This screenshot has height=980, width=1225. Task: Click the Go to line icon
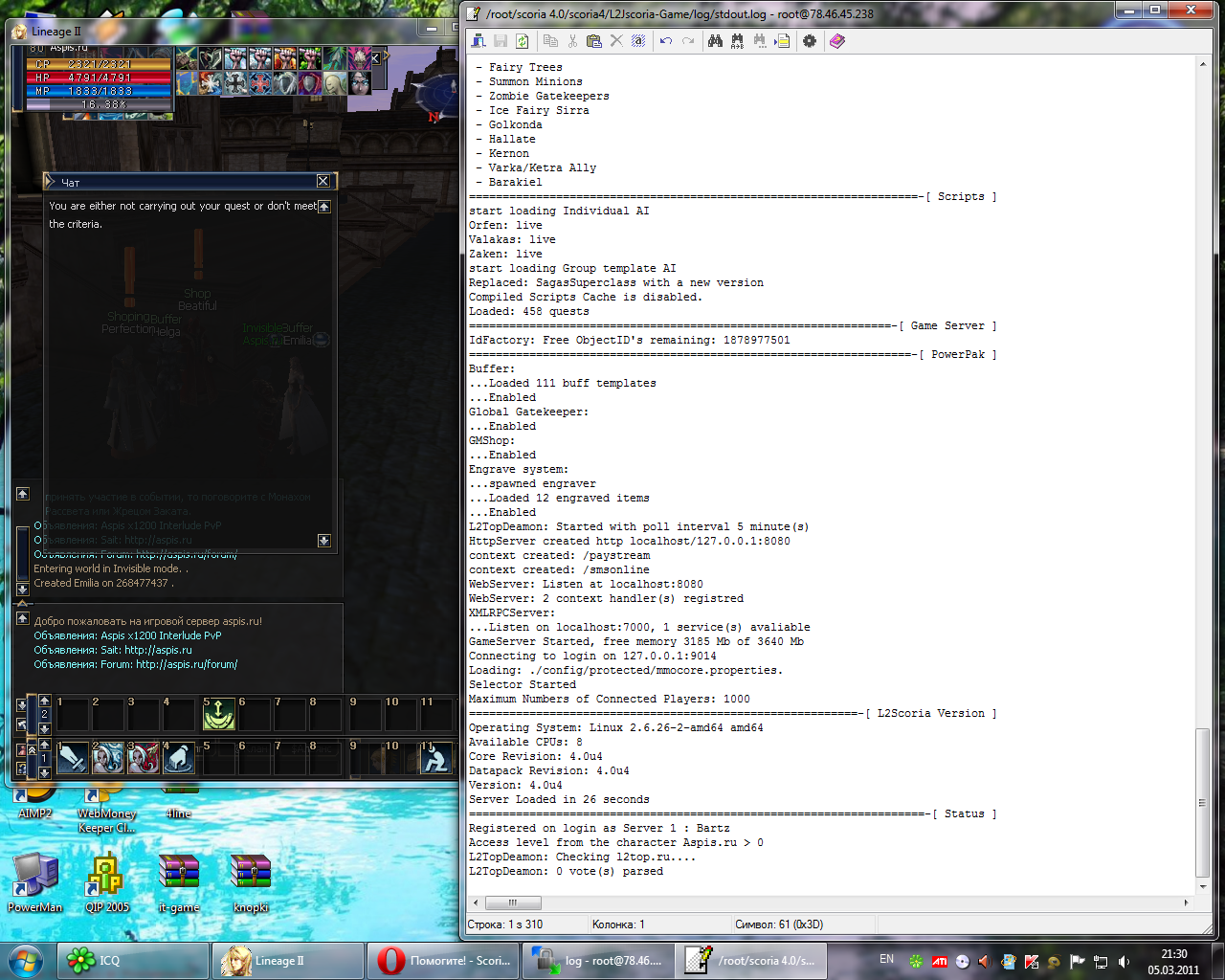[783, 41]
